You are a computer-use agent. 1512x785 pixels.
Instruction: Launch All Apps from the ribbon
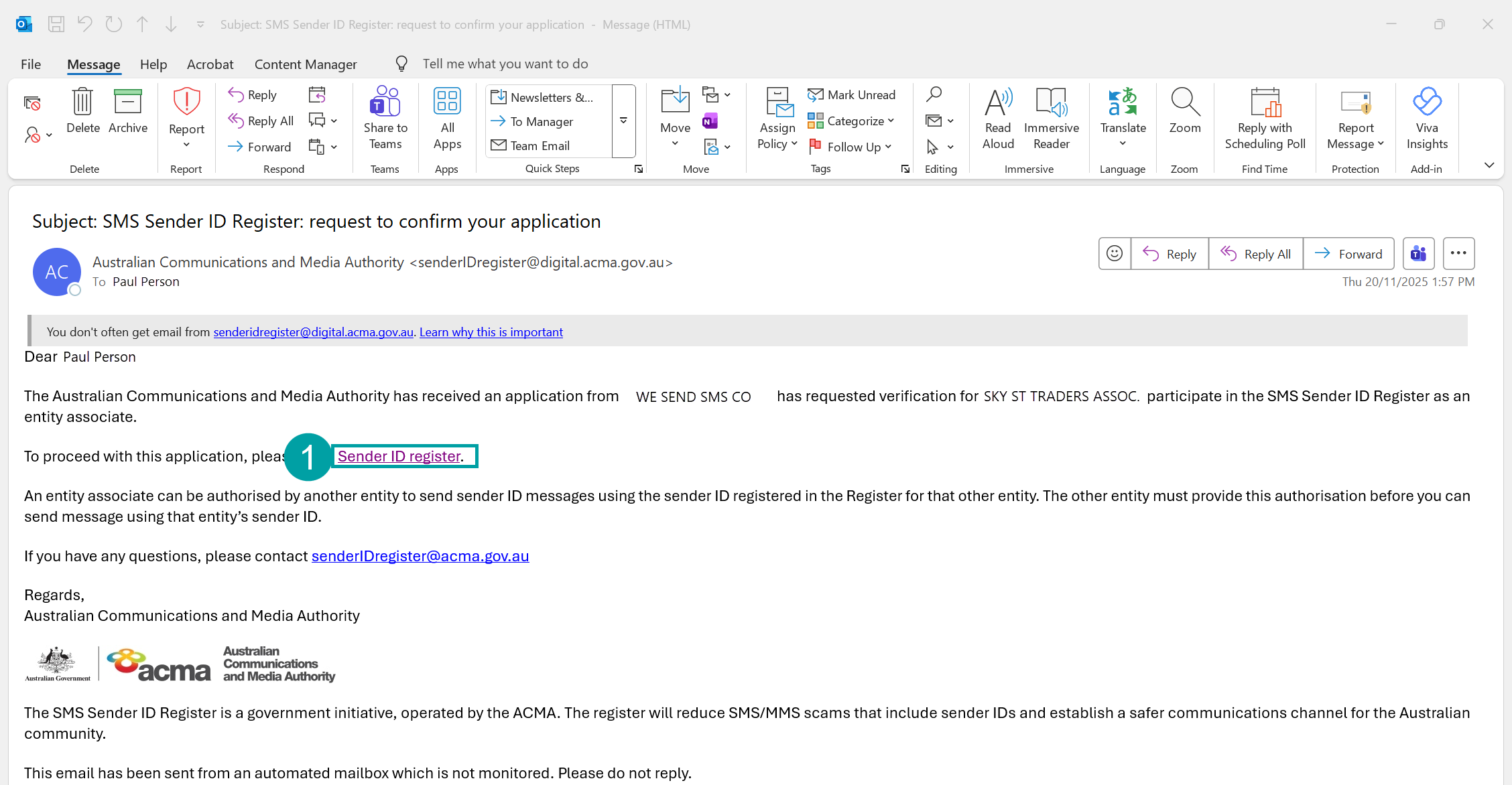[447, 119]
